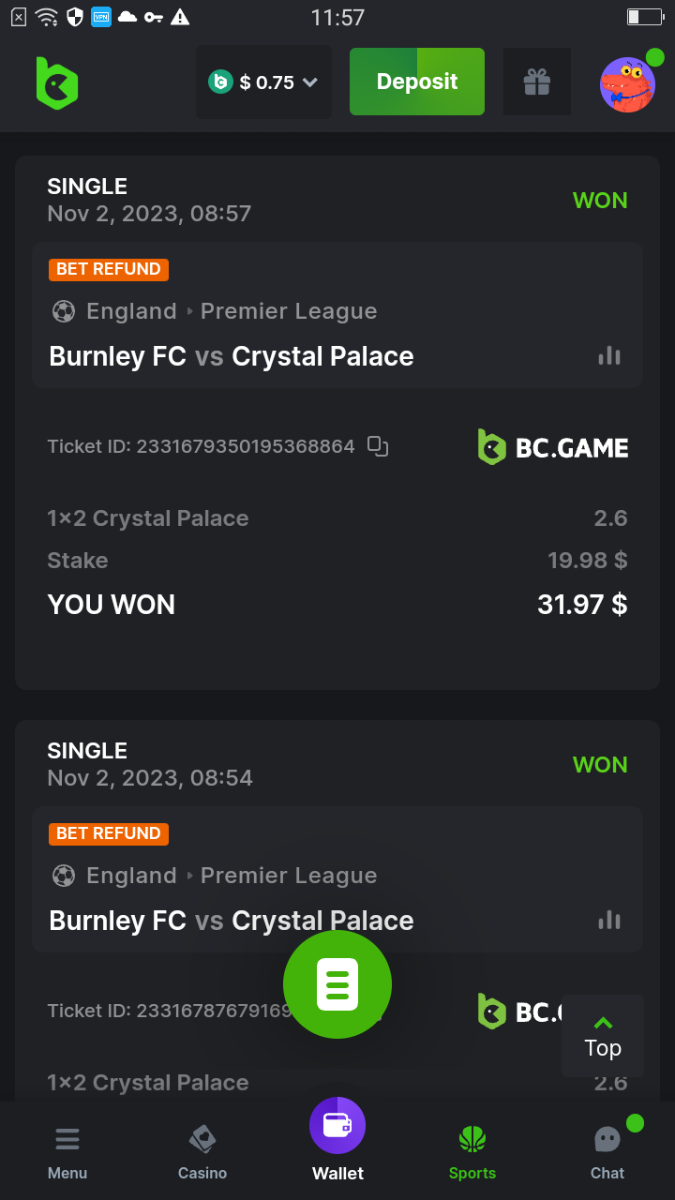675x1200 pixels.
Task: Open the green floating bet slip button
Action: [x=337, y=984]
